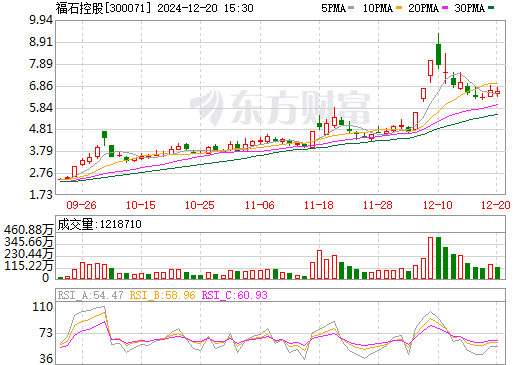Screen dimensions: 520x365
Task: Click the stock title 福石控股[300071]
Action: pyautogui.click(x=103, y=8)
